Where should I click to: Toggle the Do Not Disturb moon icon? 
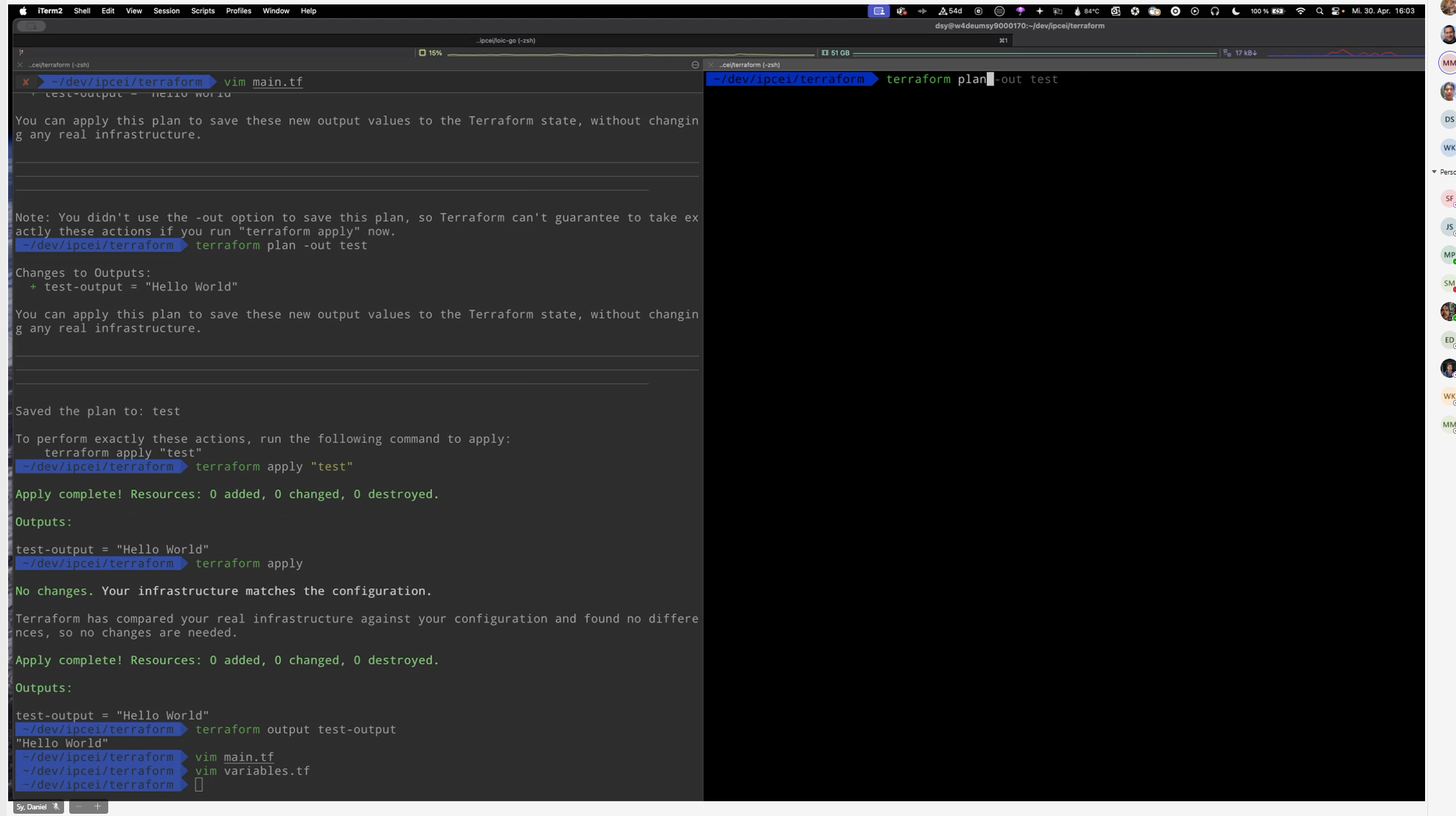(1236, 11)
